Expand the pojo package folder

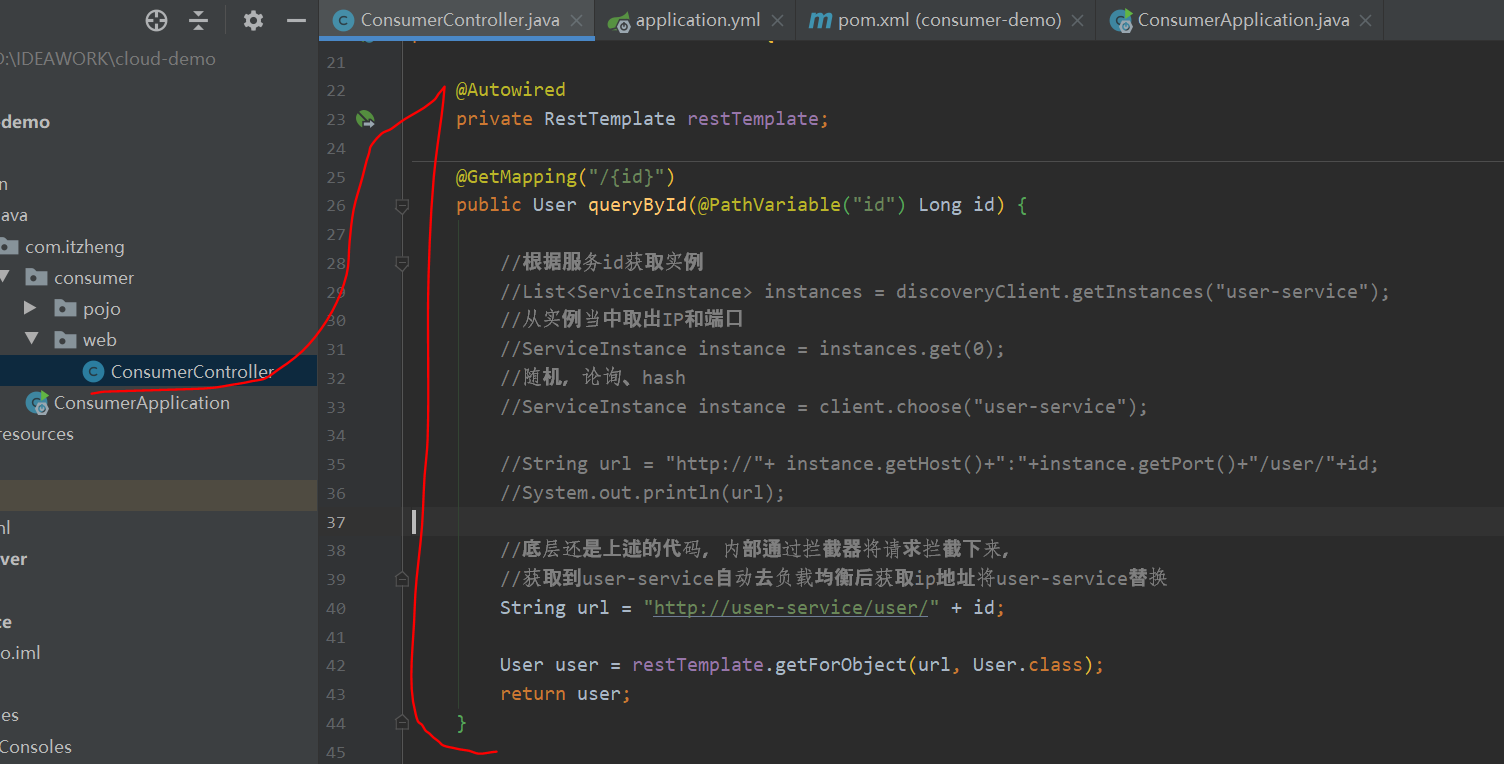[30, 308]
